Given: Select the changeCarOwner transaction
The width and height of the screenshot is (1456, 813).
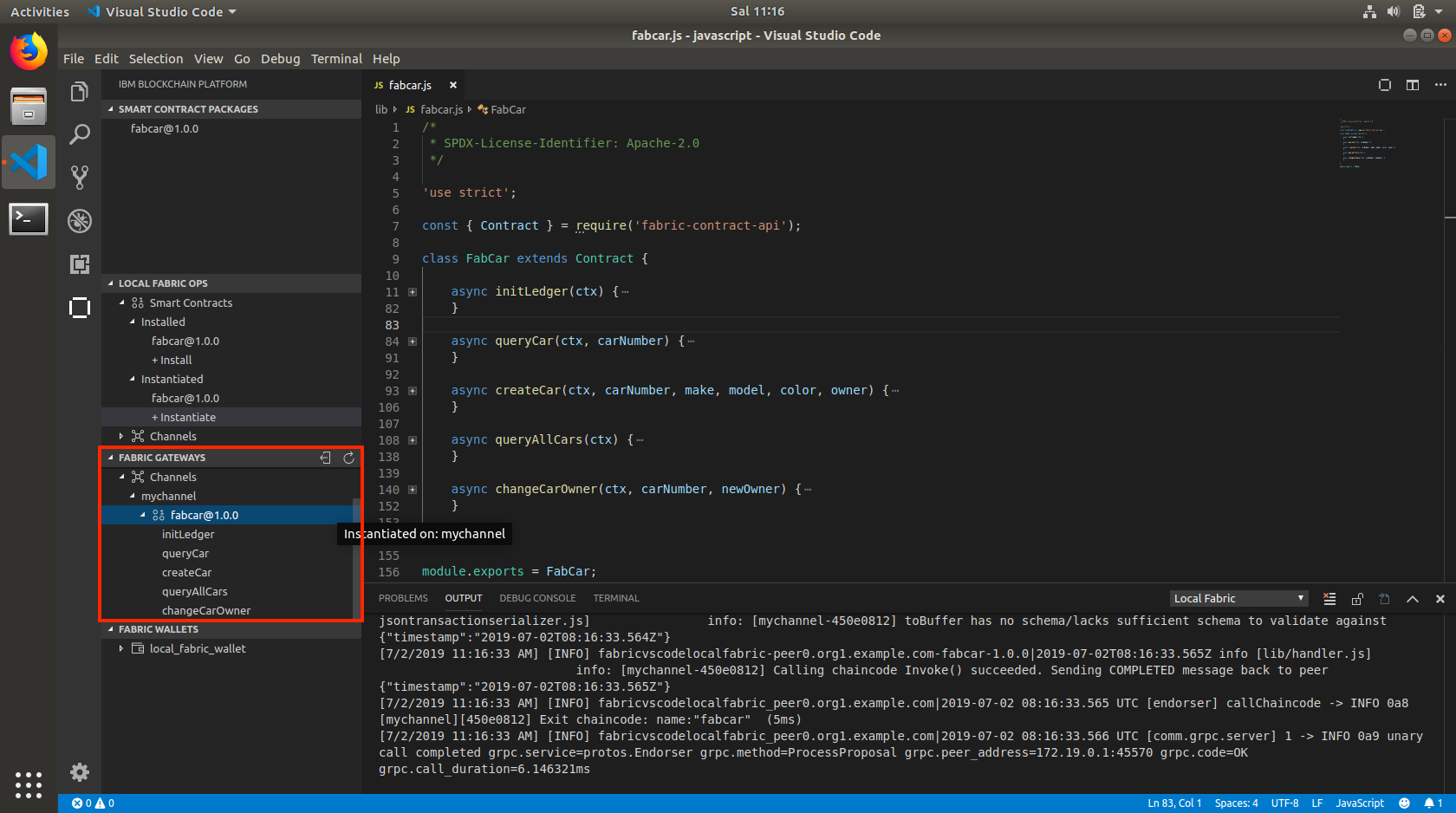Looking at the screenshot, I should tap(206, 611).
